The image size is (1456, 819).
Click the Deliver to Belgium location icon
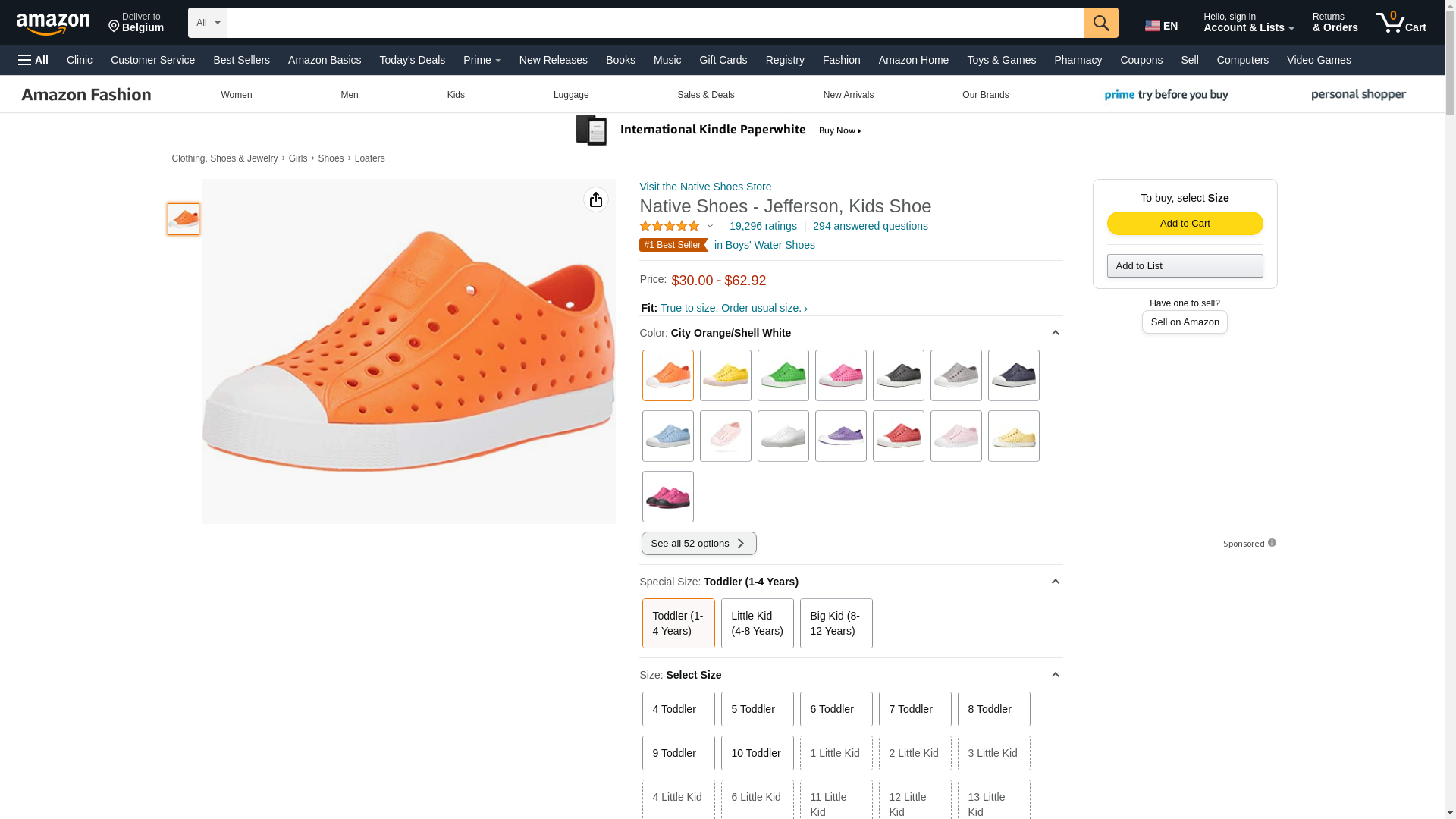click(114, 27)
